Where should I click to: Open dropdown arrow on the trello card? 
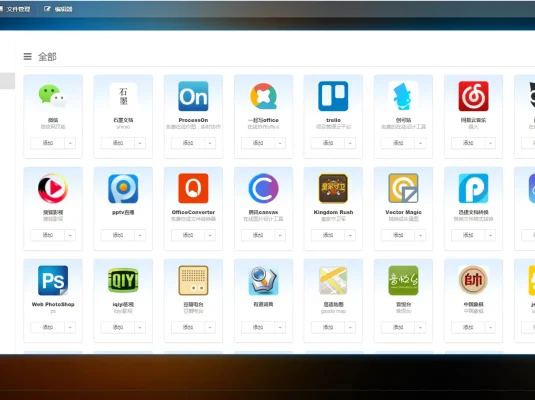pyautogui.click(x=350, y=143)
